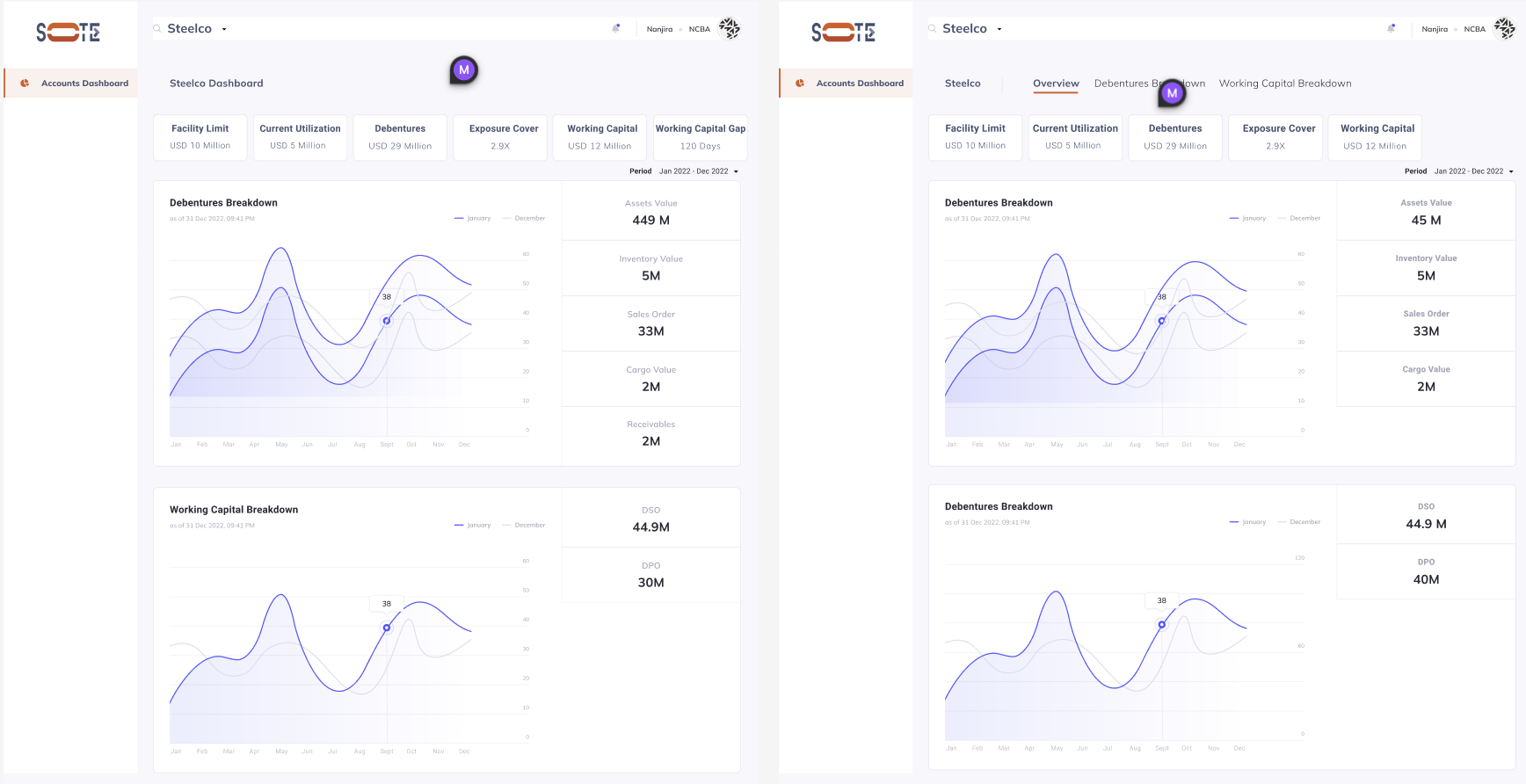Screen dimensions: 1526x784
Task: Click the DSO 44.9M tile on the left dashboard
Action: point(650,519)
